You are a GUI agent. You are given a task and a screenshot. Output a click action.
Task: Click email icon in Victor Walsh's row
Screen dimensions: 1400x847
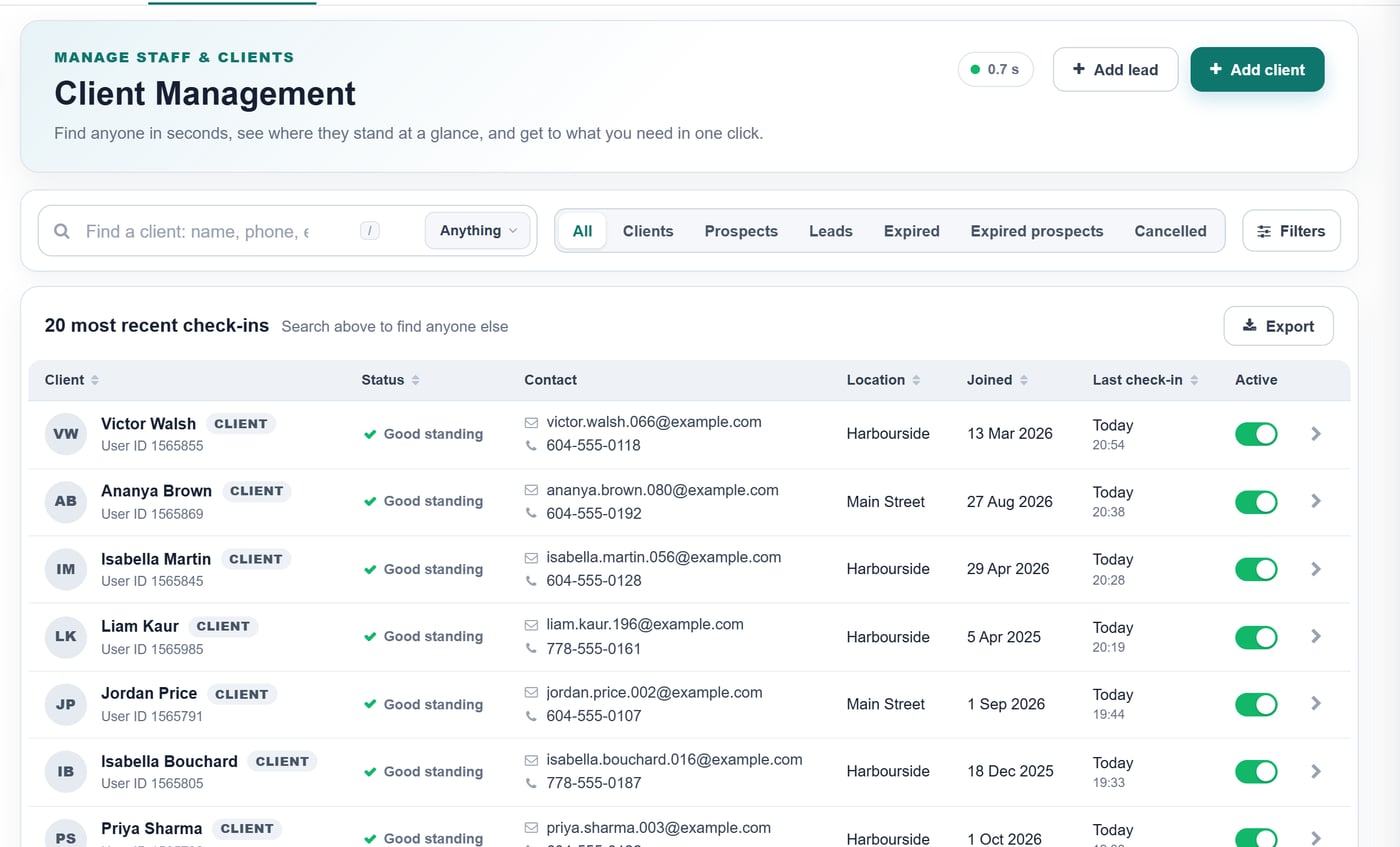pos(531,422)
